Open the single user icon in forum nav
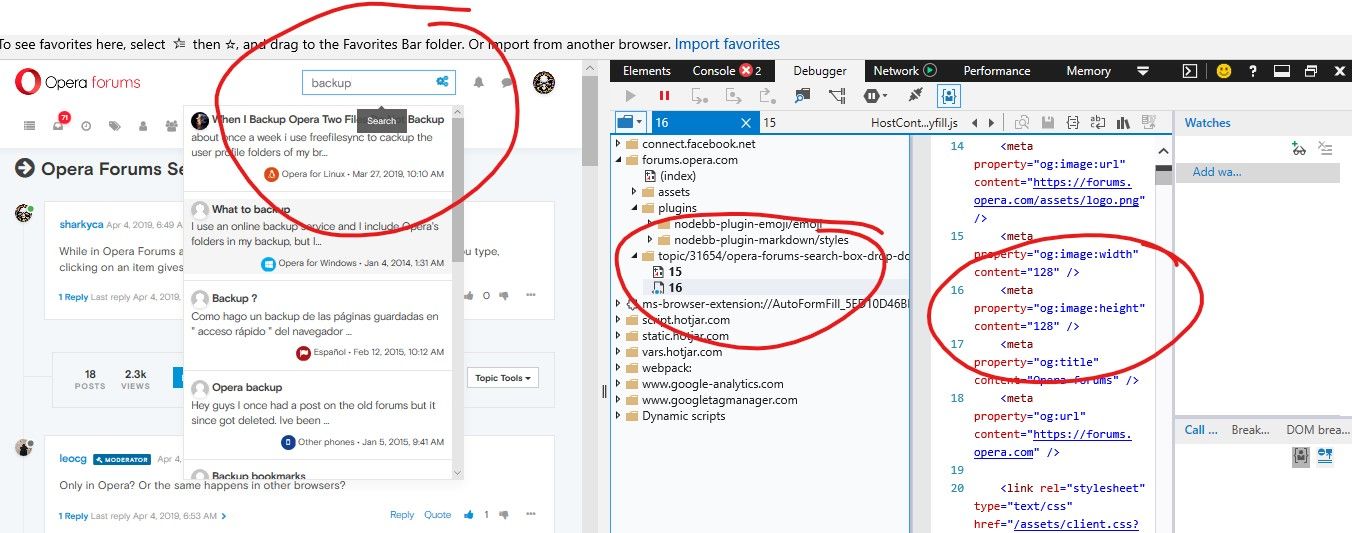Image resolution: width=1352 pixels, height=533 pixels. point(143,126)
